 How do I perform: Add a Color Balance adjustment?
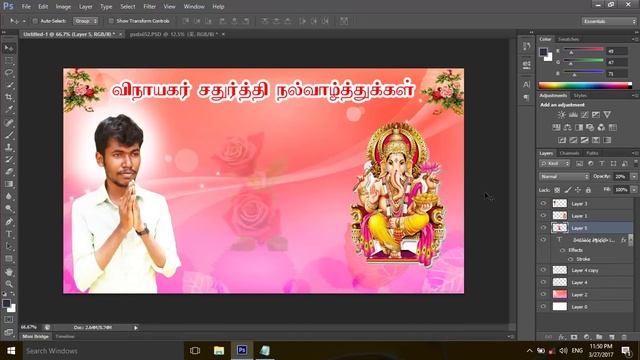(567, 128)
